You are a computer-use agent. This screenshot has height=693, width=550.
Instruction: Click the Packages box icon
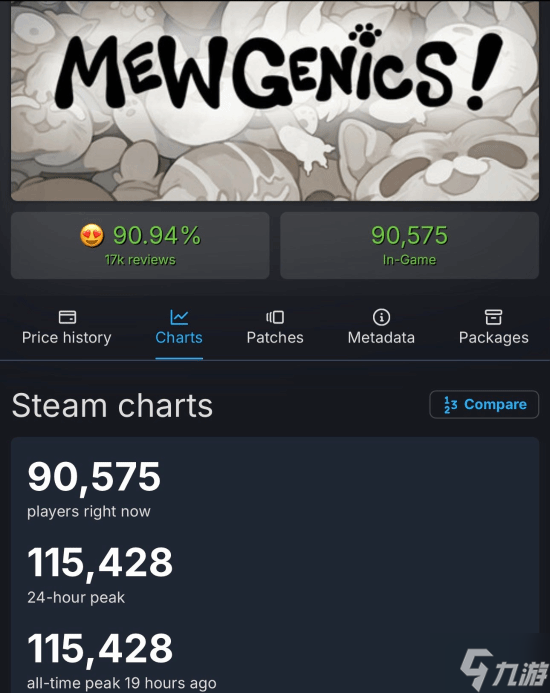pos(493,317)
